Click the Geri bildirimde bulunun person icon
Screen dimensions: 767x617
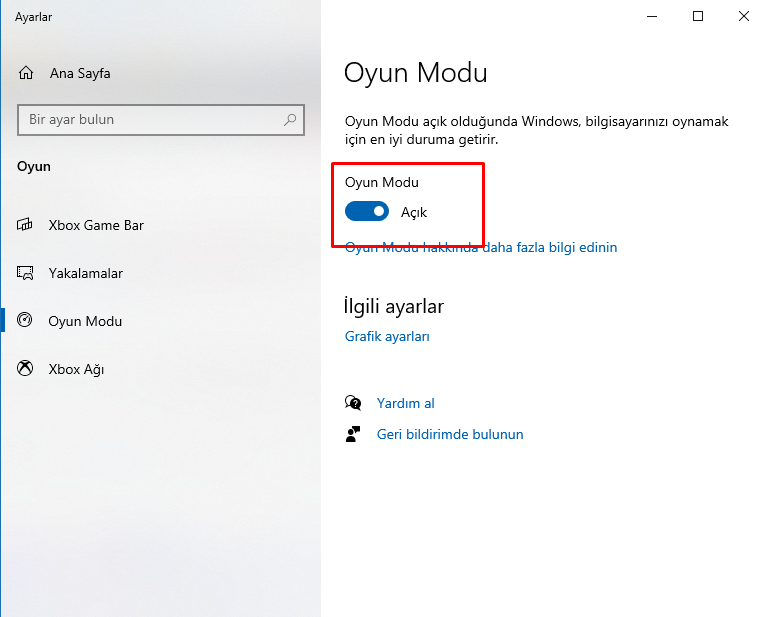click(x=353, y=434)
